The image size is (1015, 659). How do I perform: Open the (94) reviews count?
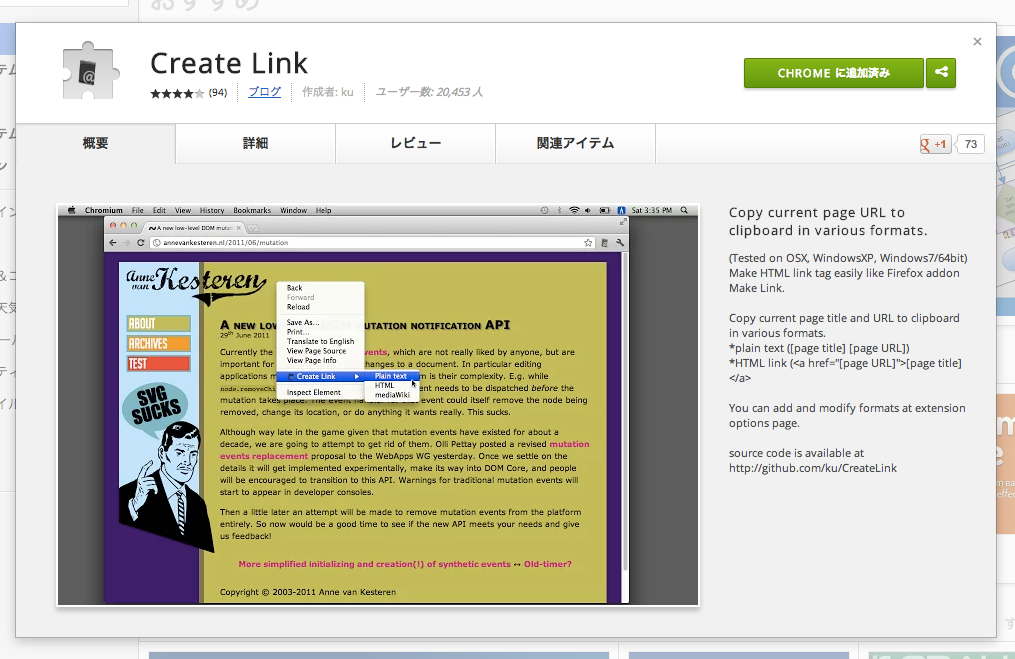point(218,93)
